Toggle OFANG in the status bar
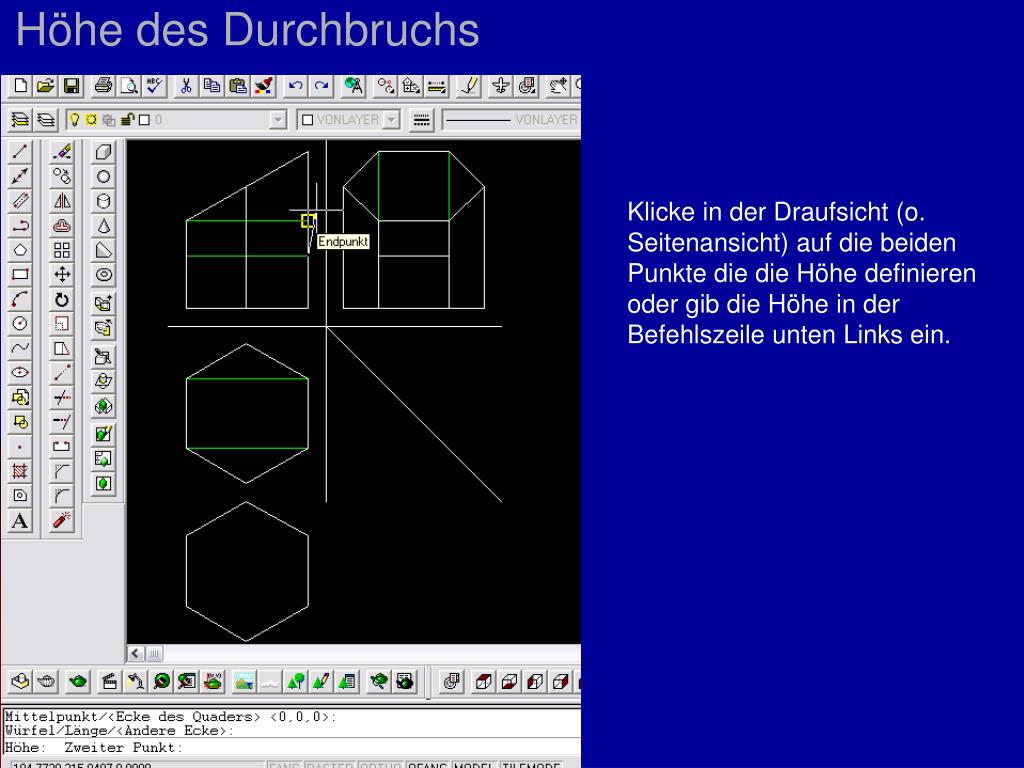Screen dimensions: 1024x768 (427, 764)
